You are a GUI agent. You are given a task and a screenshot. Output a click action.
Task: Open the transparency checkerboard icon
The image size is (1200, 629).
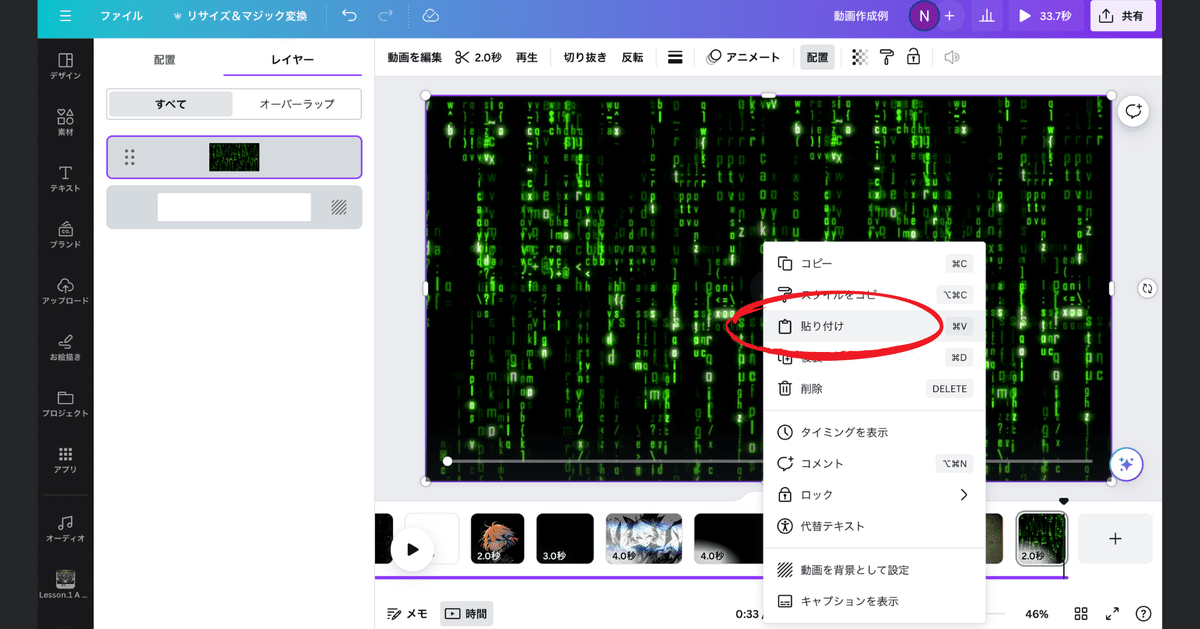[859, 57]
